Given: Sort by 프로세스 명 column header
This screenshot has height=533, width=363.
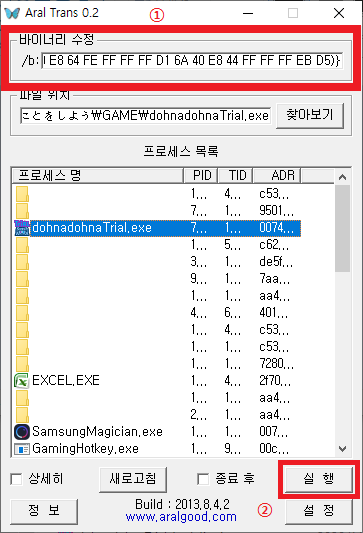Looking at the screenshot, I should tap(98, 175).
